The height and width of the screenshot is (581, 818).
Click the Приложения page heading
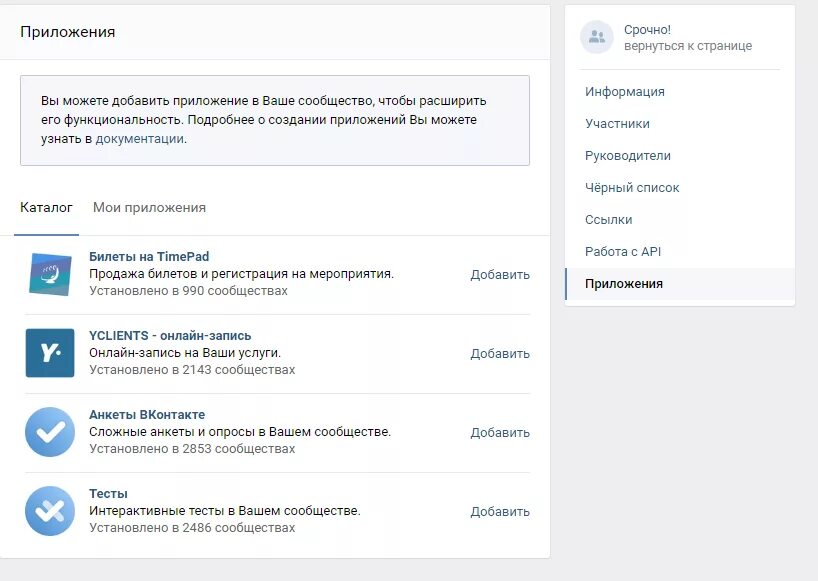pos(67,32)
